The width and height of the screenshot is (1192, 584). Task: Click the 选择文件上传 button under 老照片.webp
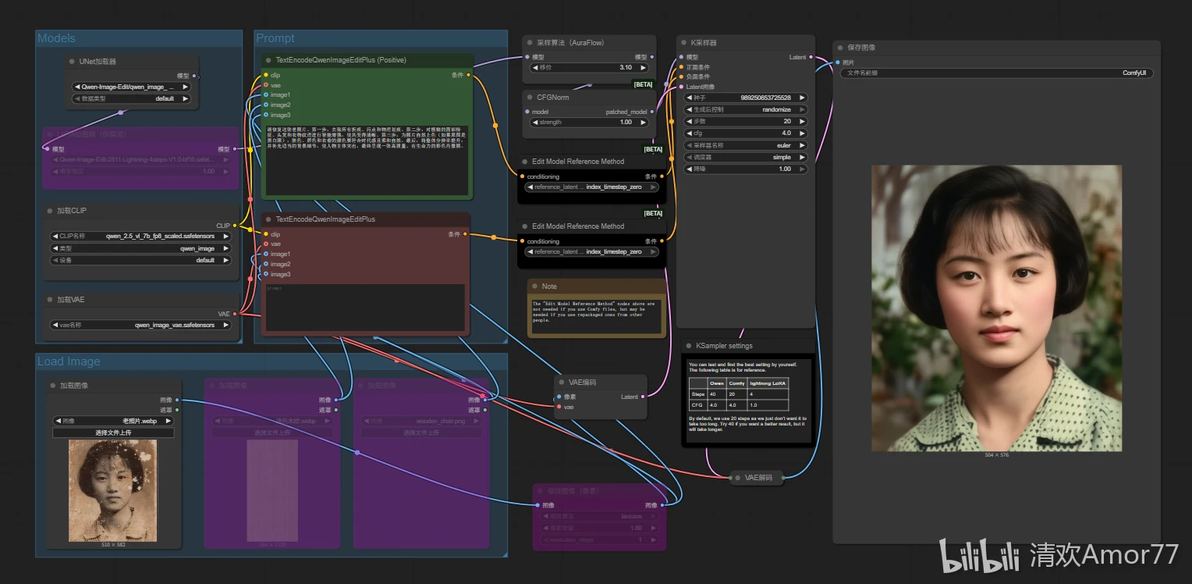tap(113, 433)
